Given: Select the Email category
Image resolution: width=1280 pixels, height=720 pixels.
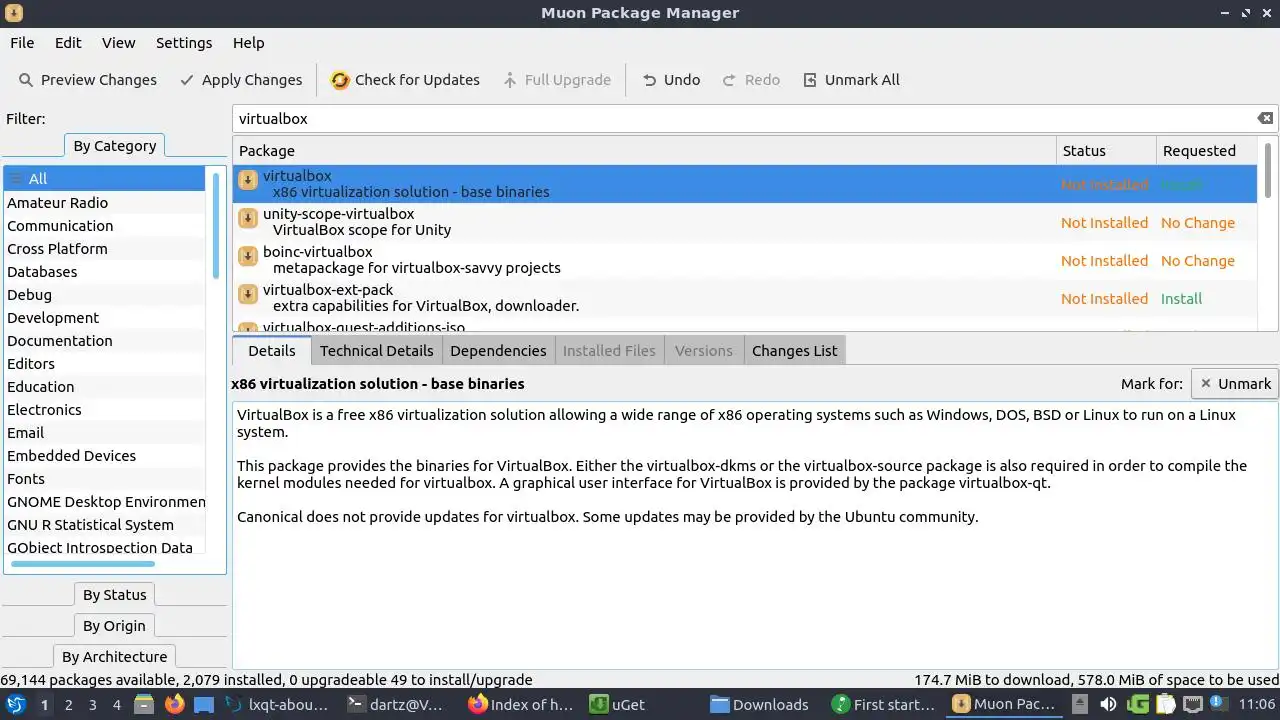Looking at the screenshot, I should [104, 433].
